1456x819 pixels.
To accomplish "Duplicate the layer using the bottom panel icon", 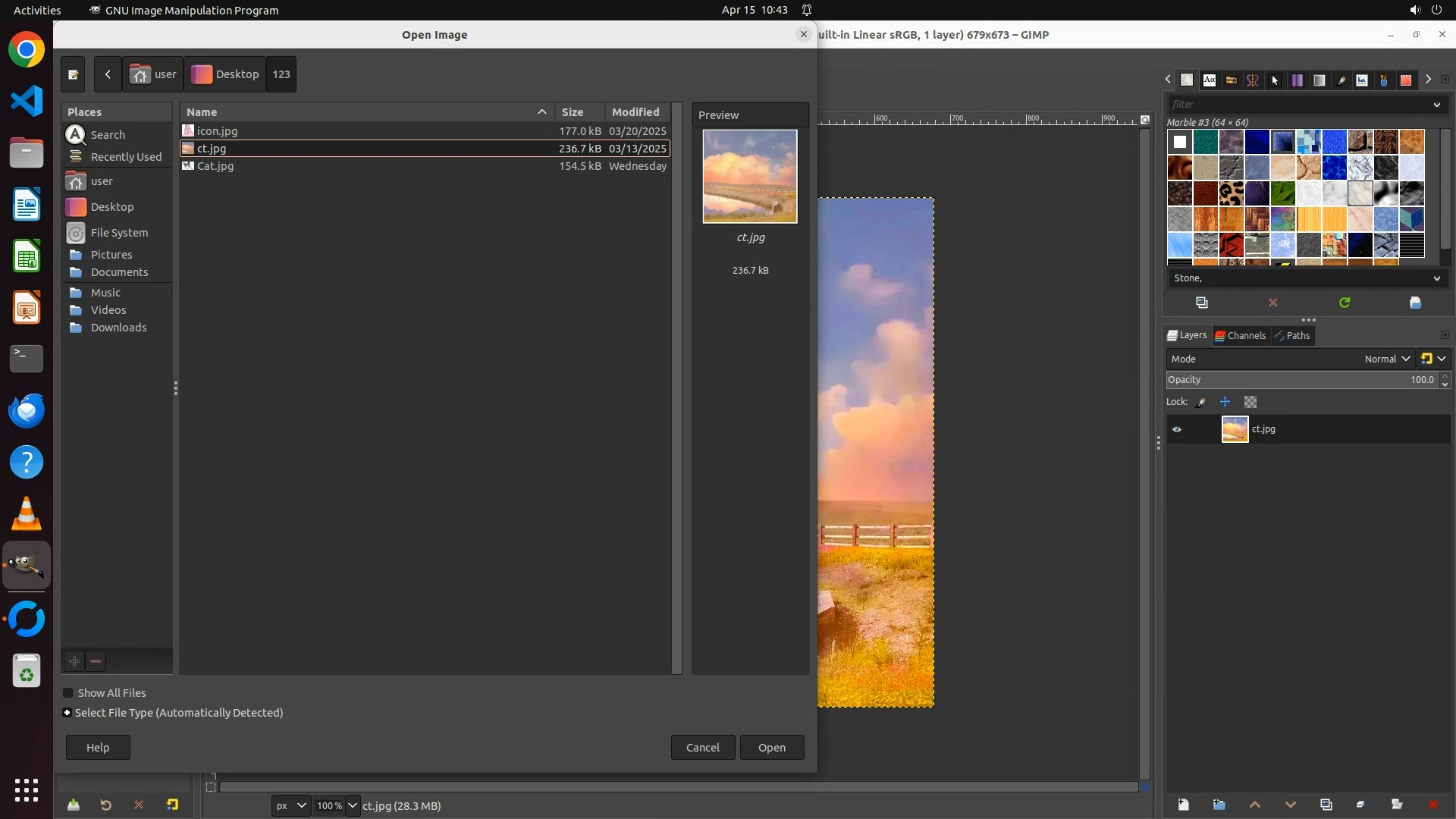I will (1326, 805).
